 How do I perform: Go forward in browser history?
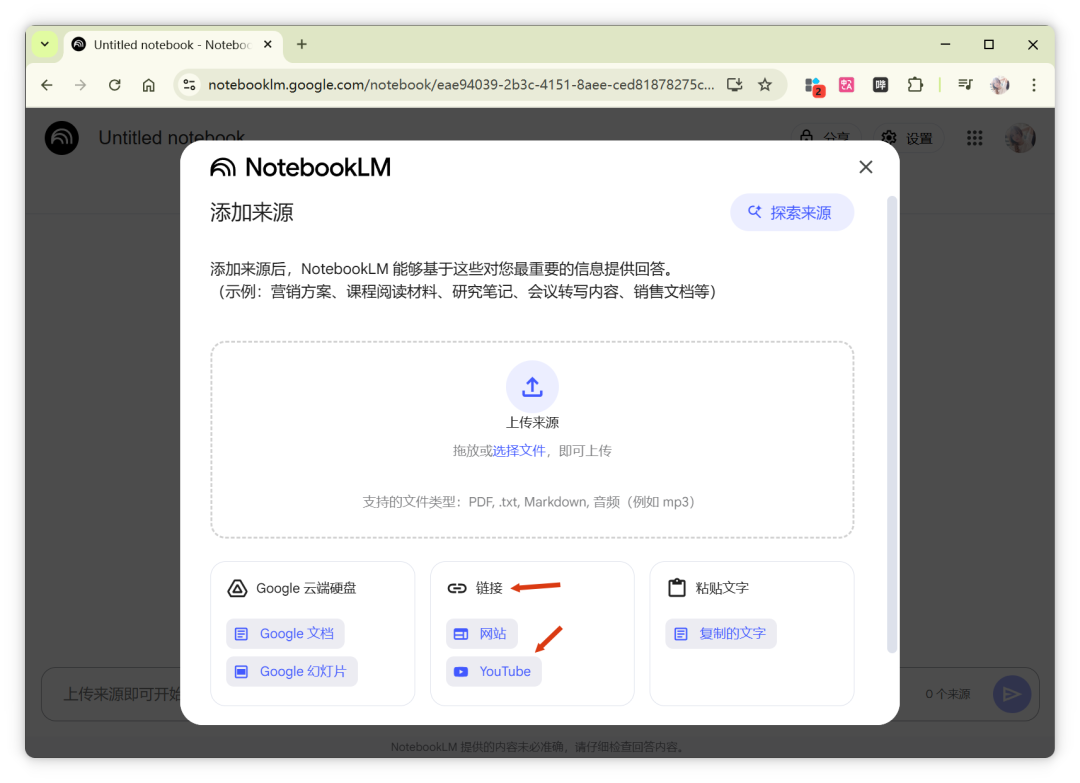point(81,85)
